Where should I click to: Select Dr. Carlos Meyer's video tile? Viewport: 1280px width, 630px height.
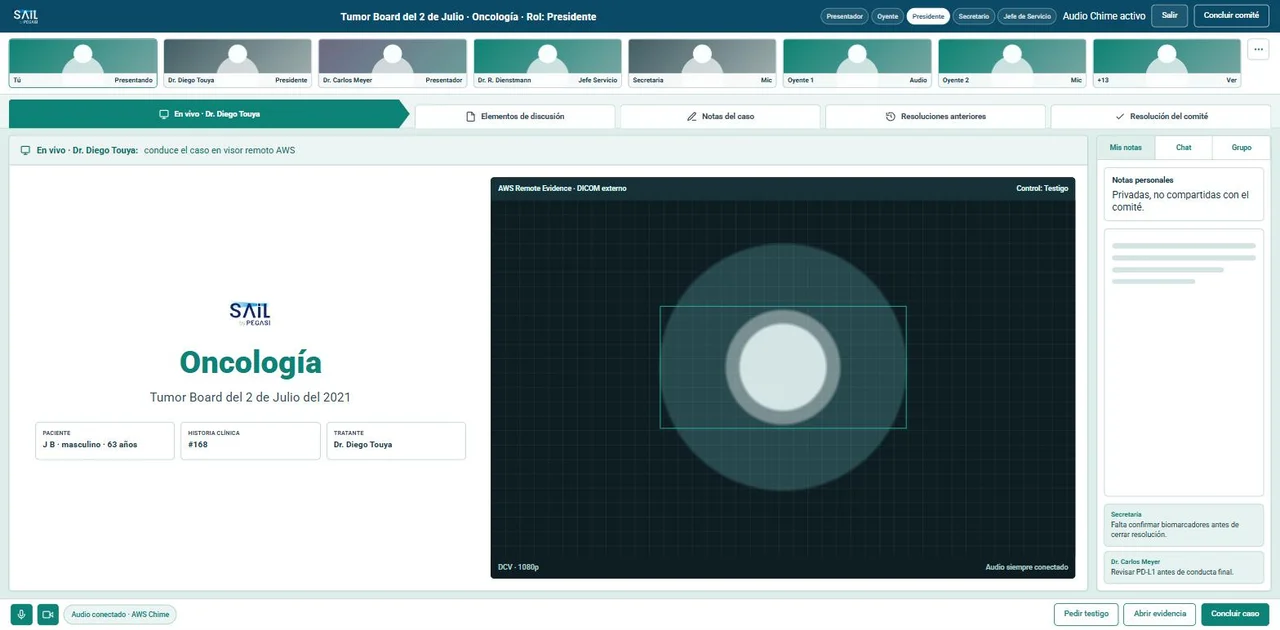(393, 63)
